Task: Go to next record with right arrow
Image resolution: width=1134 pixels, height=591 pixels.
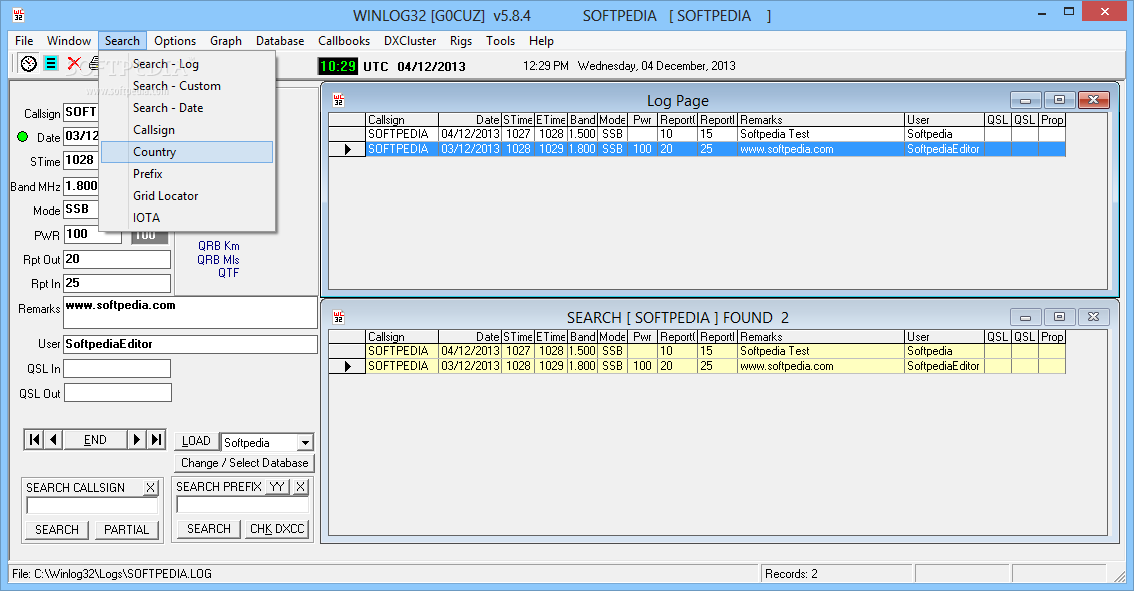Action: pos(136,440)
